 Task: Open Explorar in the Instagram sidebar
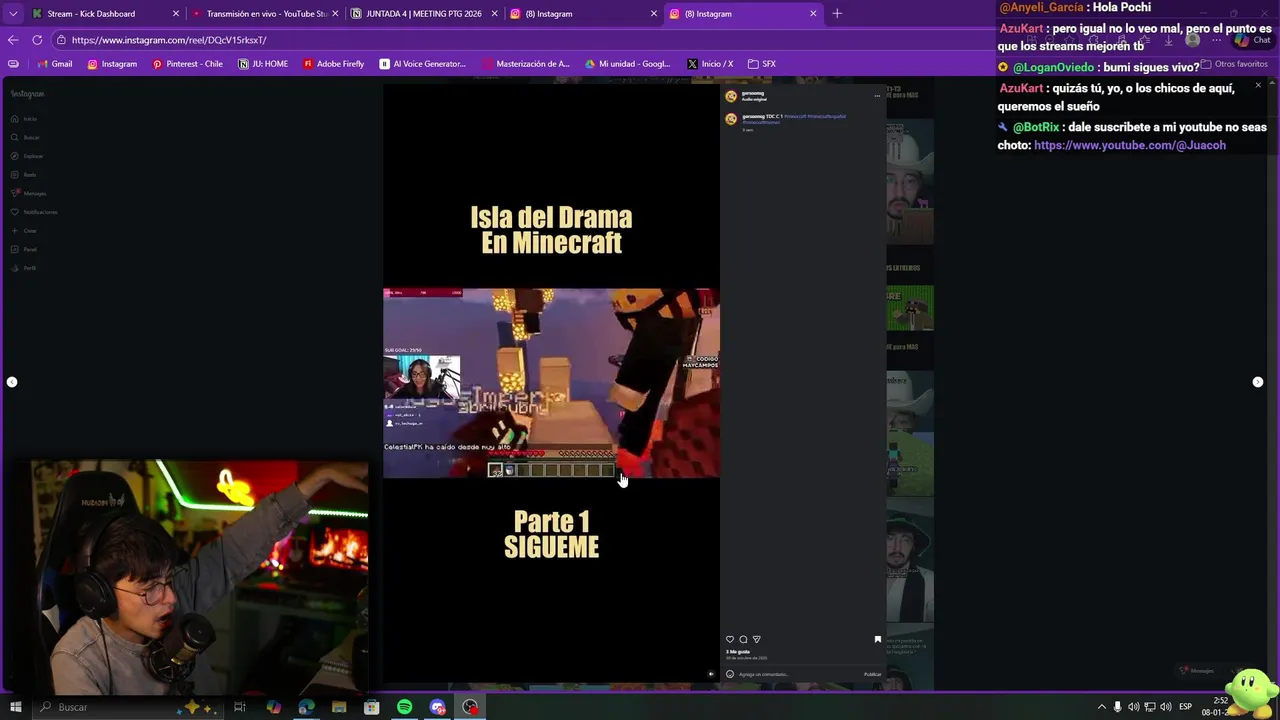26,156
